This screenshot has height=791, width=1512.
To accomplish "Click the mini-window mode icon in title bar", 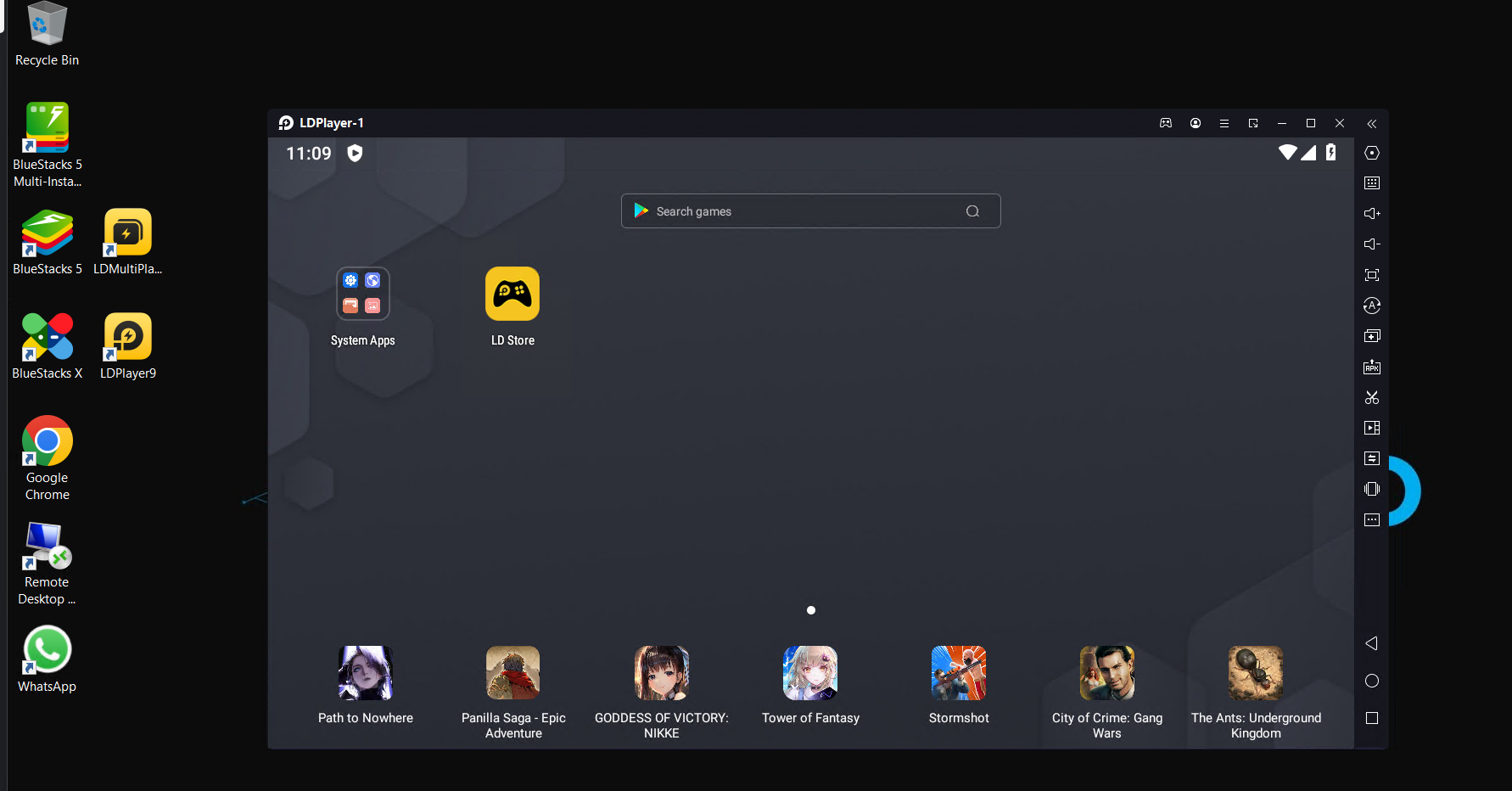I will coord(1253,123).
